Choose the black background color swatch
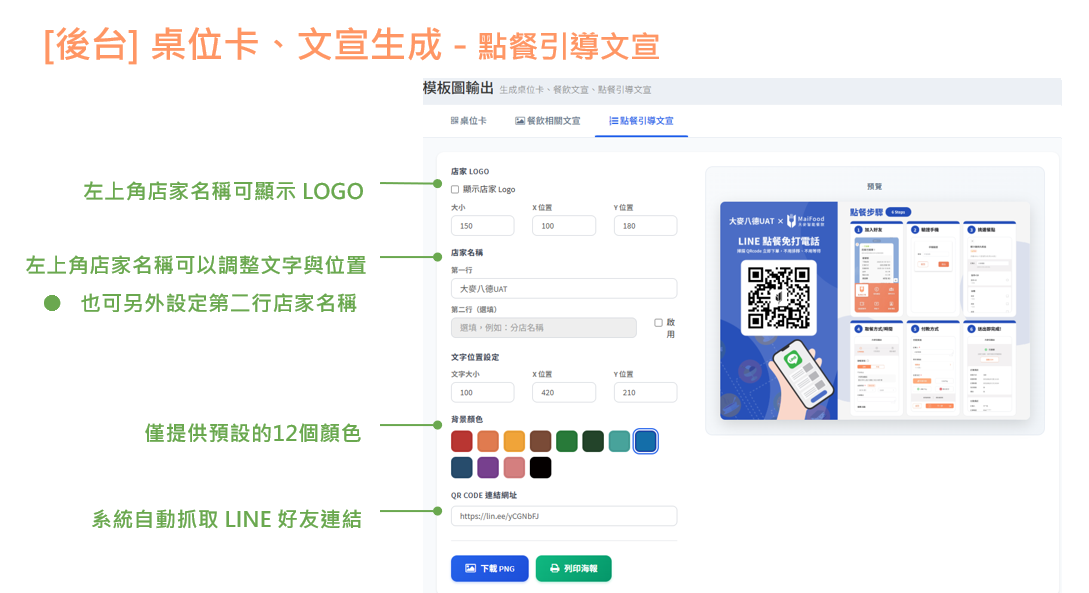This screenshot has height=593, width=1089. 540,467
